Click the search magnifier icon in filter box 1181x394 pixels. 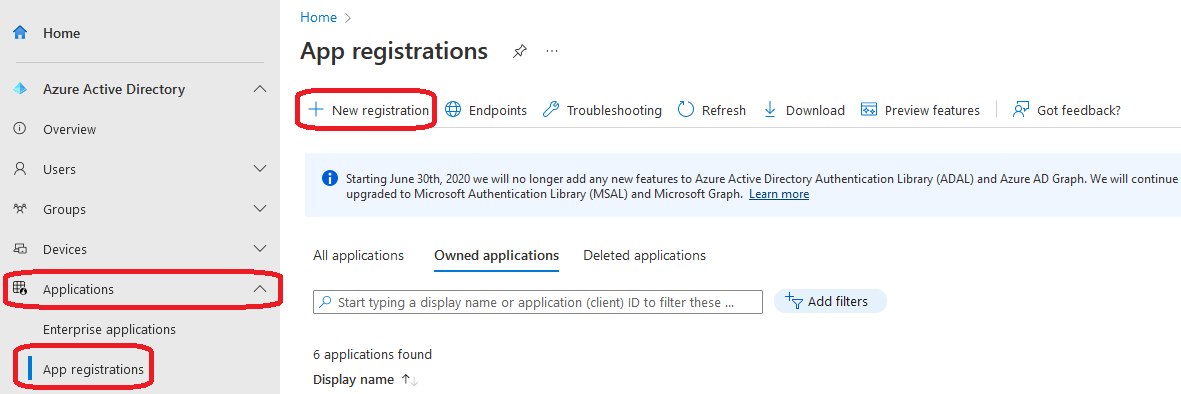point(325,302)
